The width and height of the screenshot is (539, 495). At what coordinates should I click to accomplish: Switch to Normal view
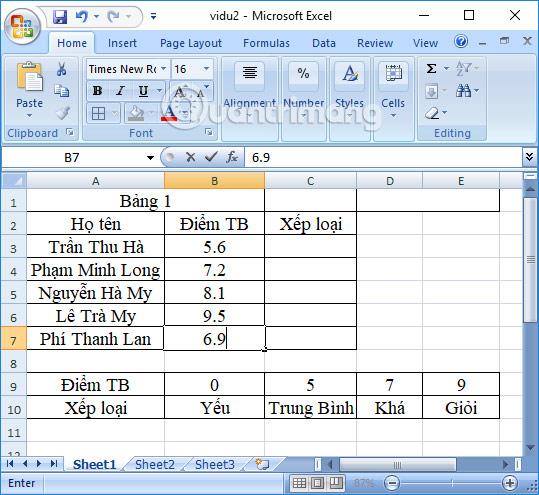coord(299,483)
